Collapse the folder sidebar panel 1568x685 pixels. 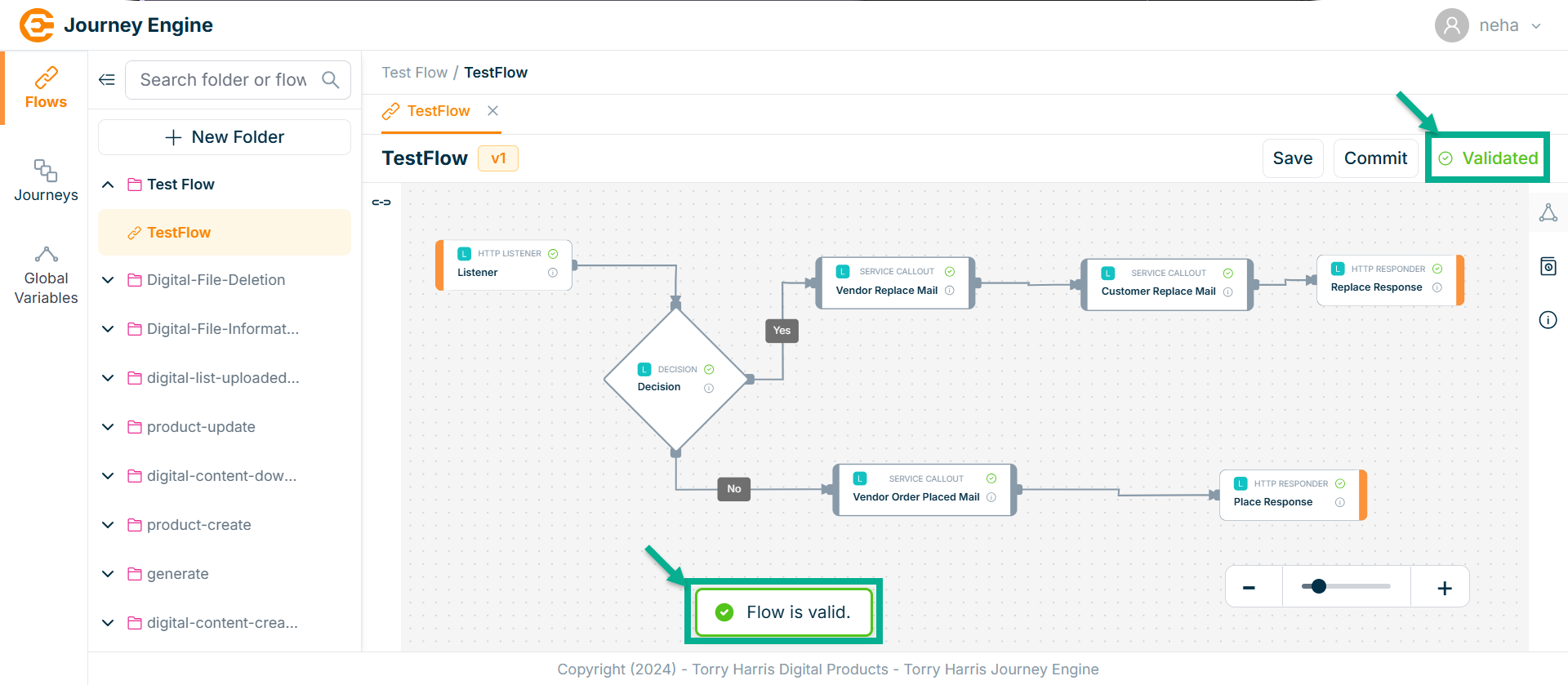click(107, 79)
